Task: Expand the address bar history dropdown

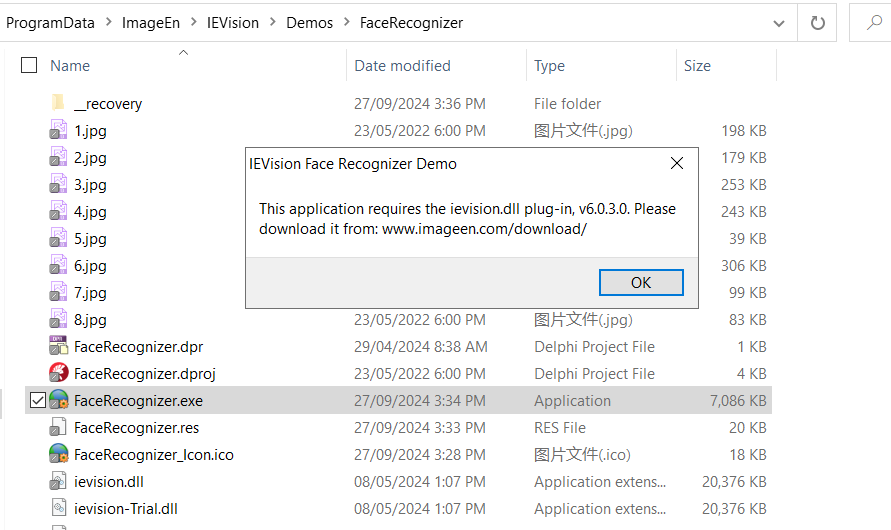Action: [x=779, y=23]
